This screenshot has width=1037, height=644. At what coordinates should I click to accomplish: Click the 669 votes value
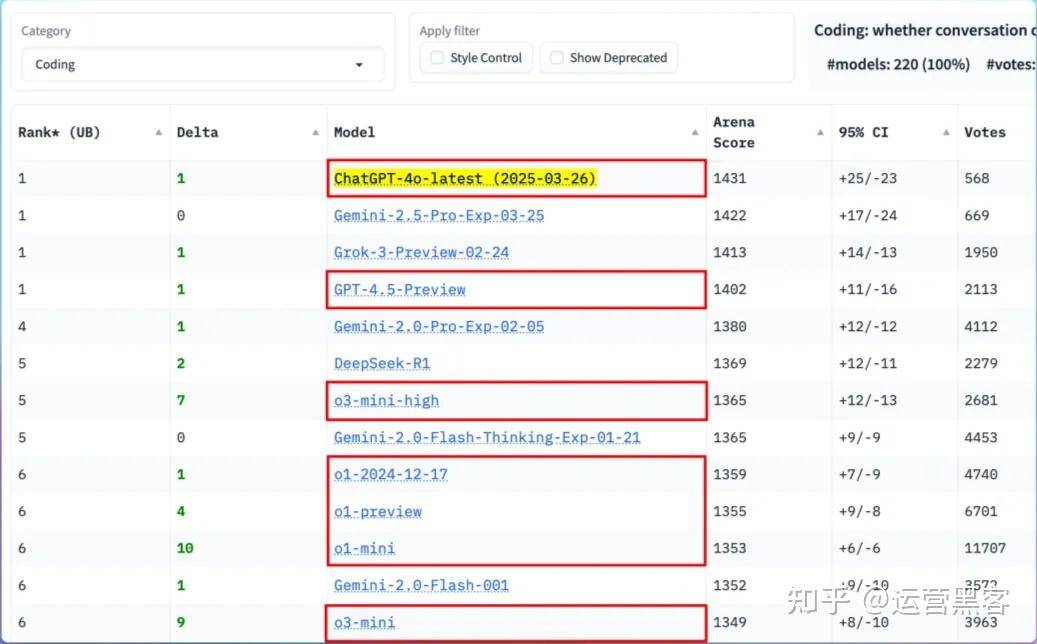[977, 216]
